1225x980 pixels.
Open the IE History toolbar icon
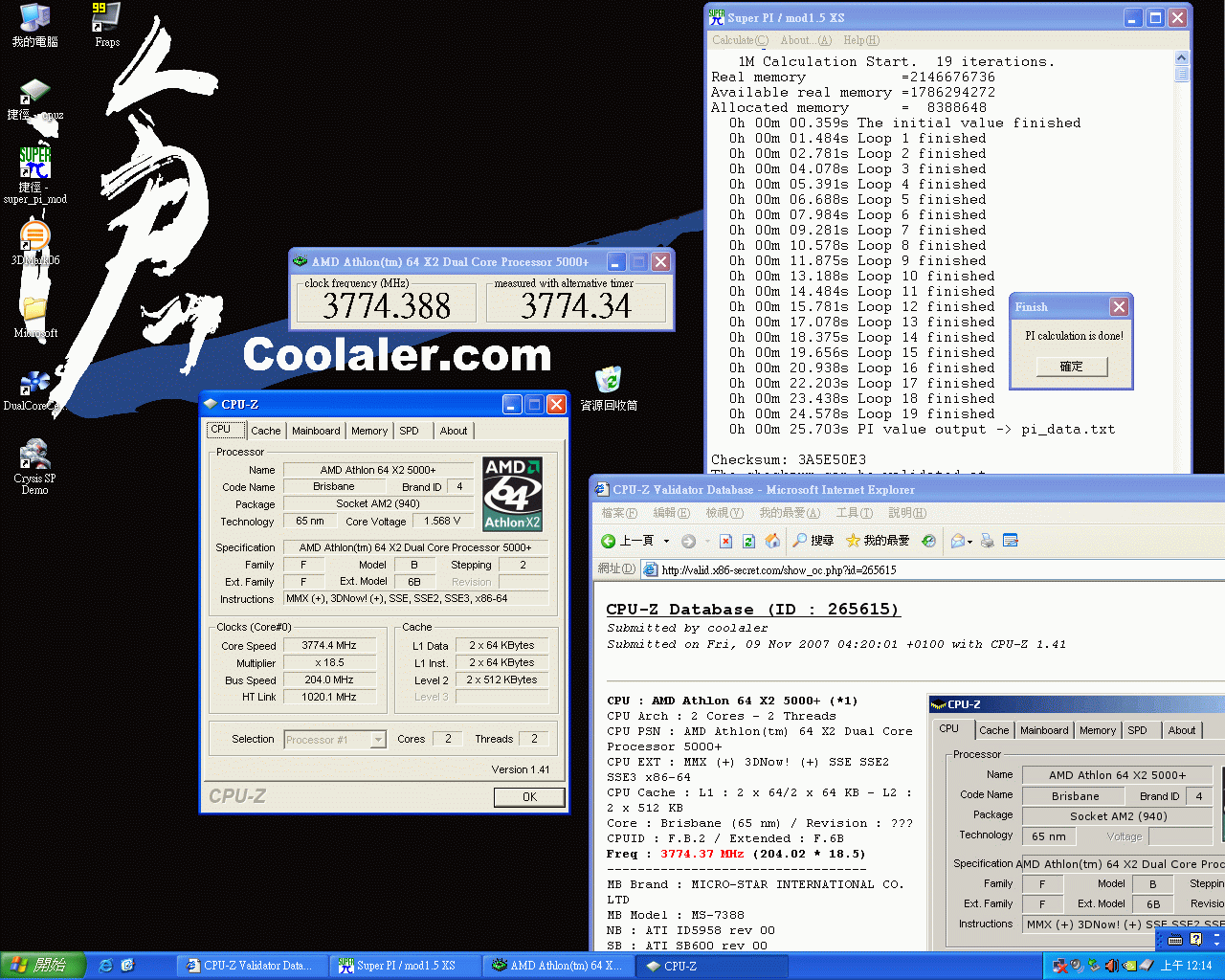click(x=928, y=541)
